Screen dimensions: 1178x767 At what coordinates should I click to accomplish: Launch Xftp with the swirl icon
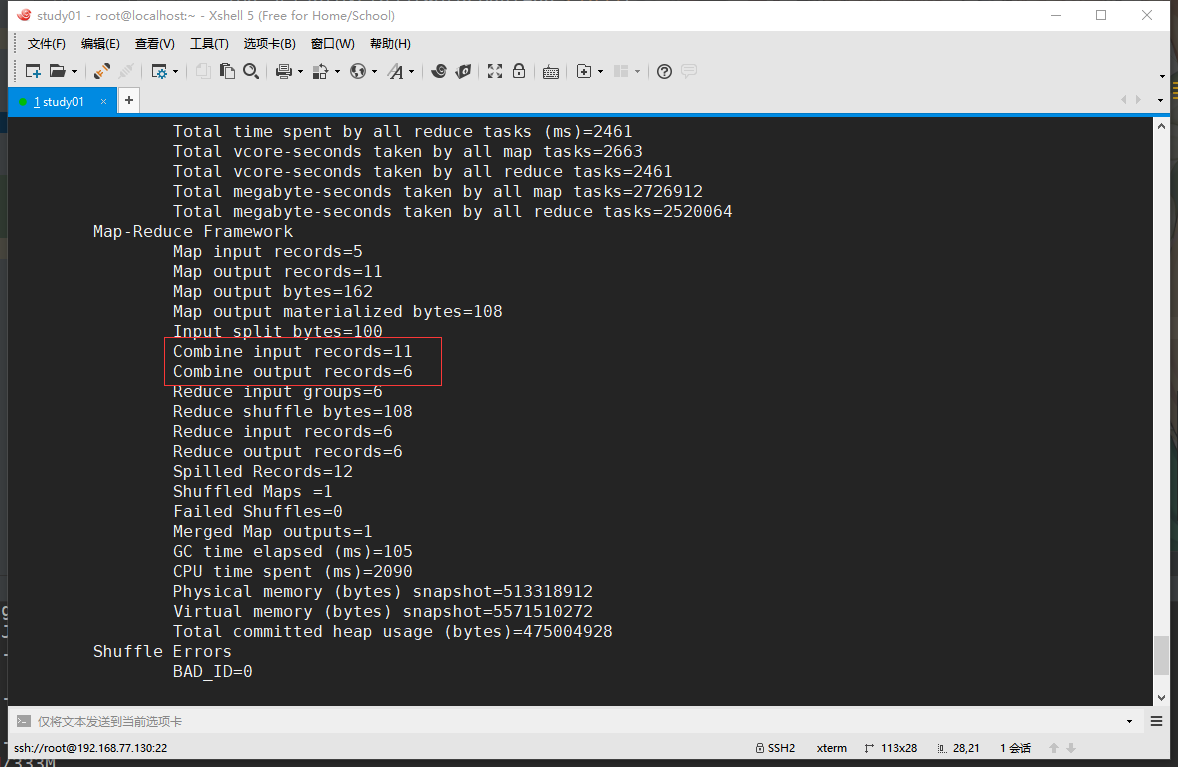[x=439, y=71]
